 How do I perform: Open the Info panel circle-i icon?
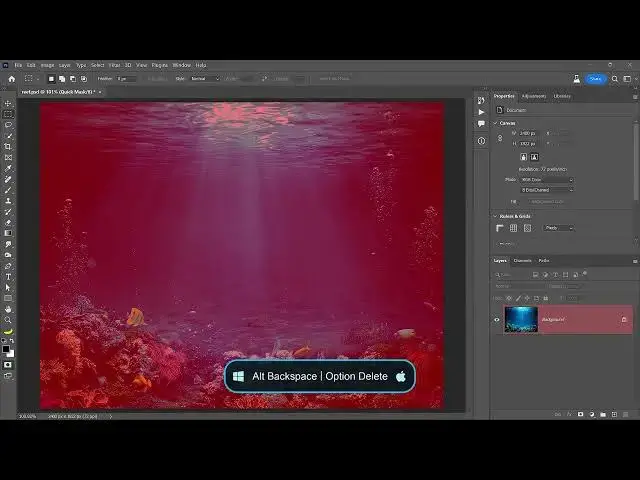[x=481, y=141]
